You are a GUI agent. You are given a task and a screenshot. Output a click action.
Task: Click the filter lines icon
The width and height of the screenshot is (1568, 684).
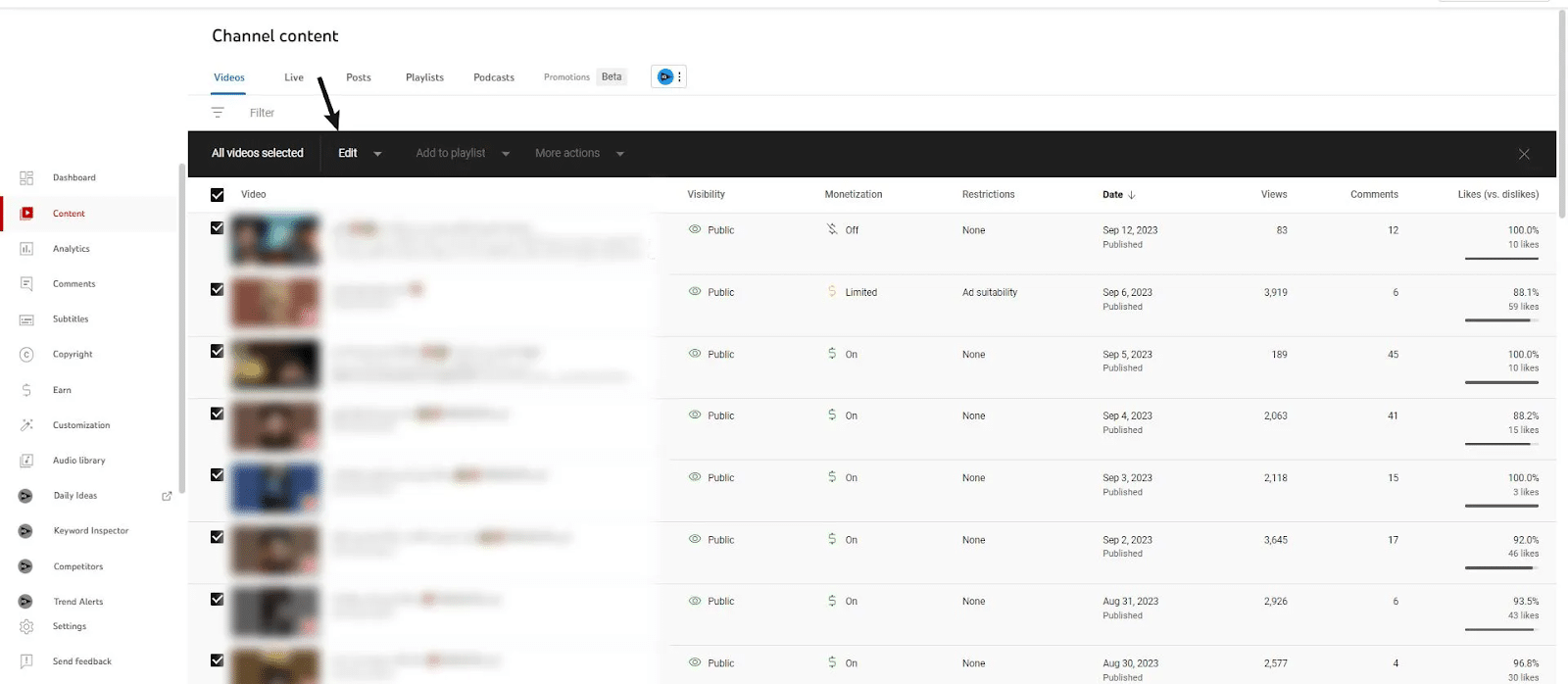[218, 113]
